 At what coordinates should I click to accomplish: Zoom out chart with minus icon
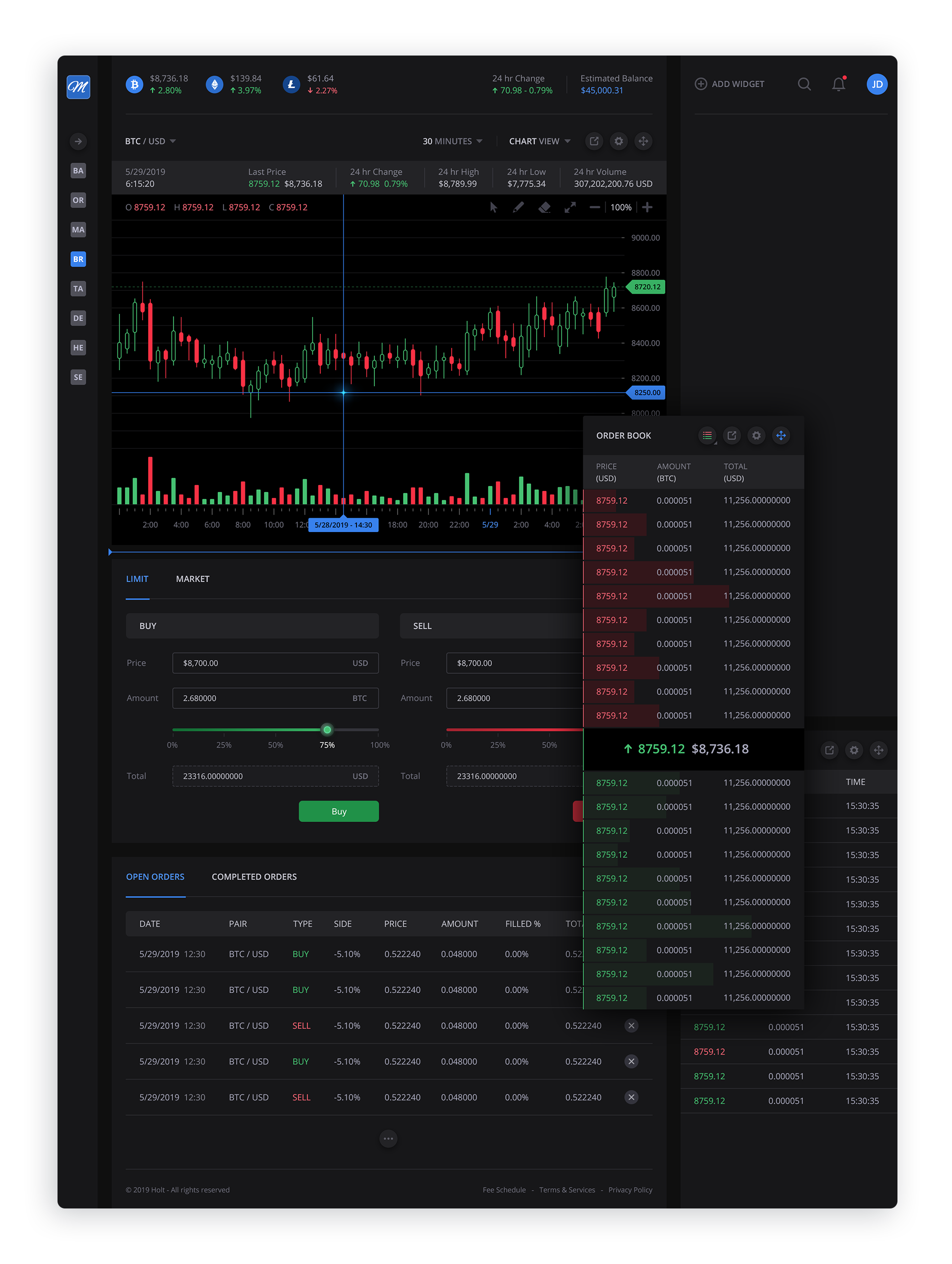(595, 207)
